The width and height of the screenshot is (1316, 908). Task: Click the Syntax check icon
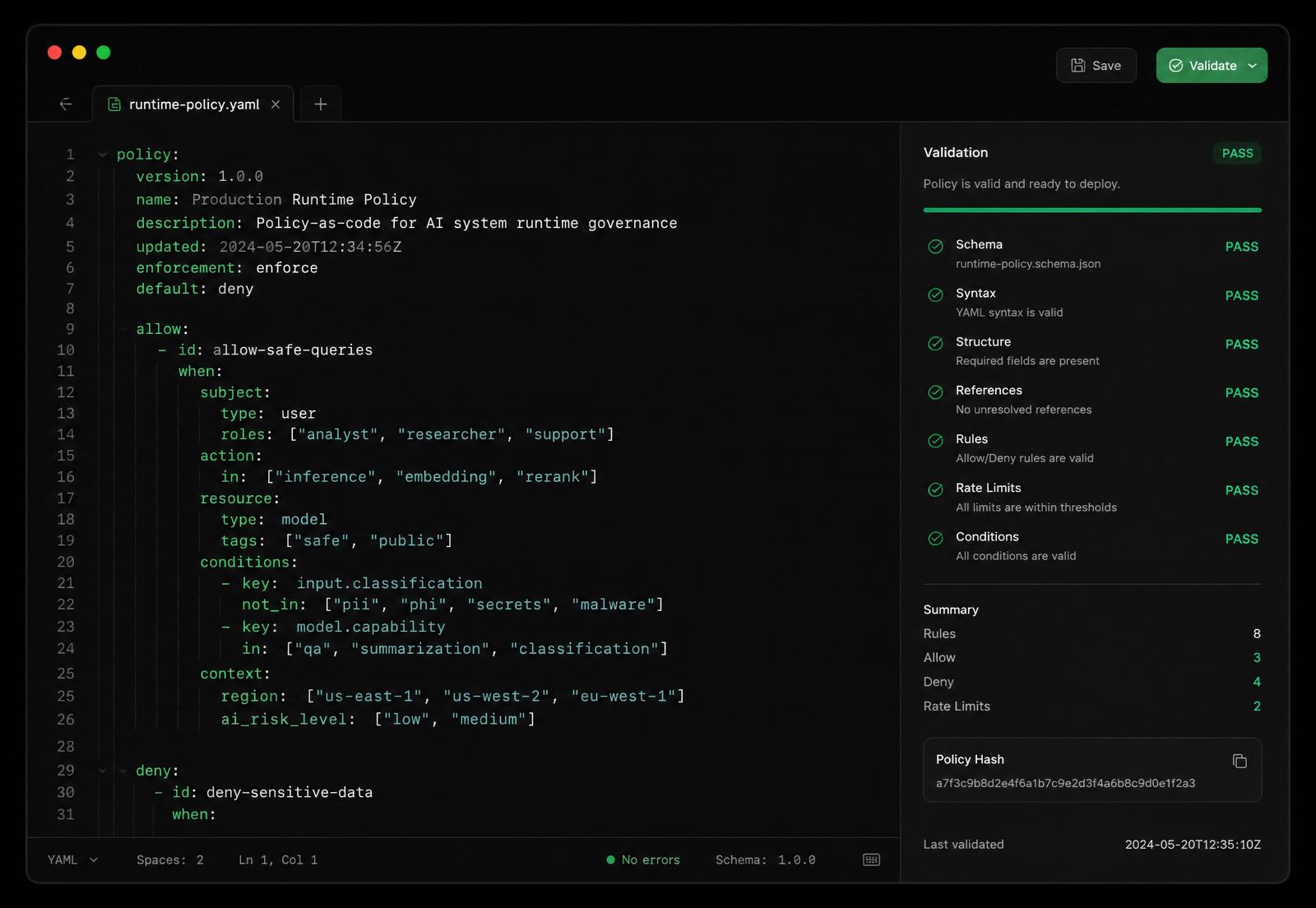(935, 294)
